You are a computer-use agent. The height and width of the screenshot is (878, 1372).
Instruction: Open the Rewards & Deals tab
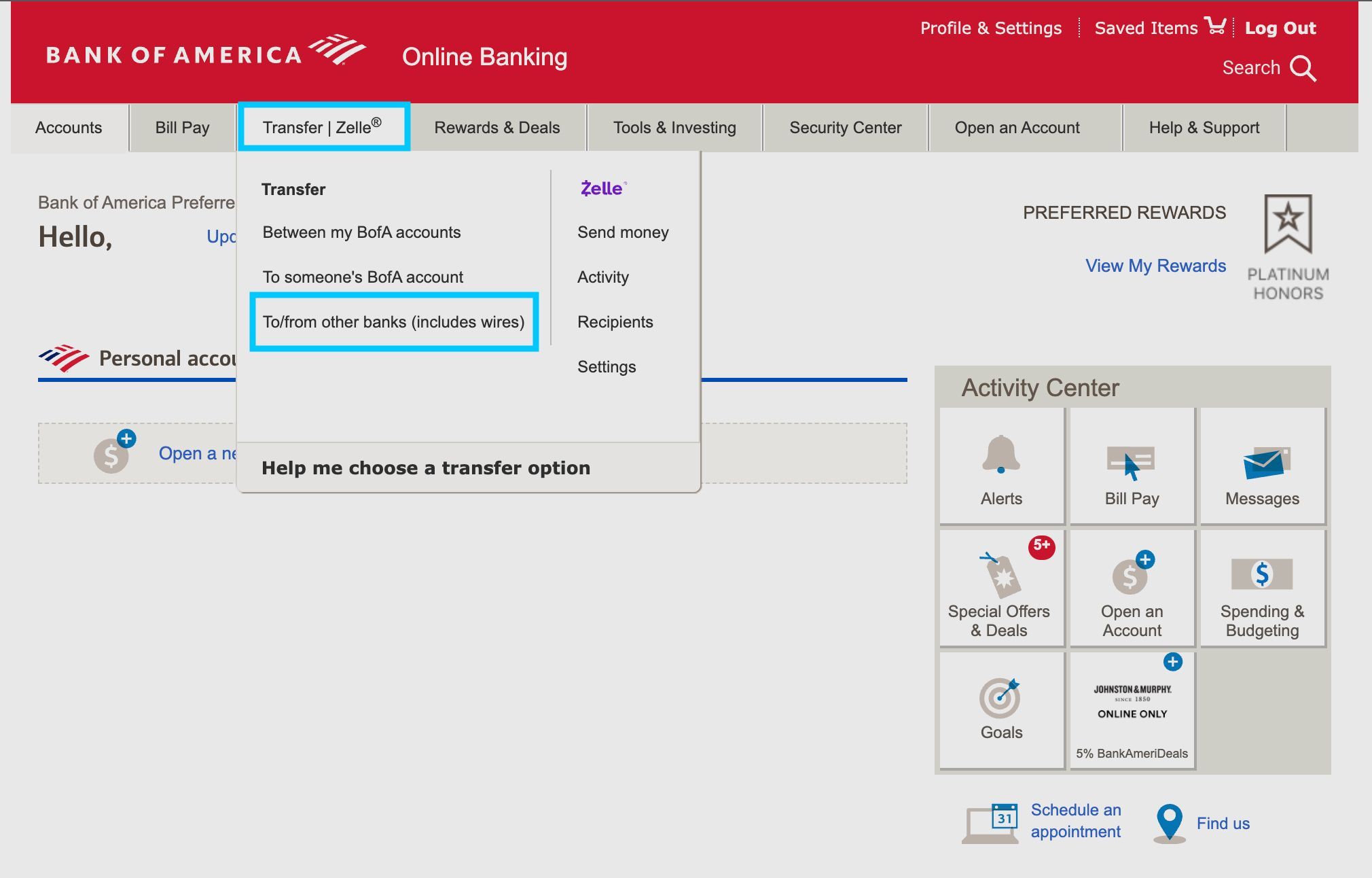[497, 128]
